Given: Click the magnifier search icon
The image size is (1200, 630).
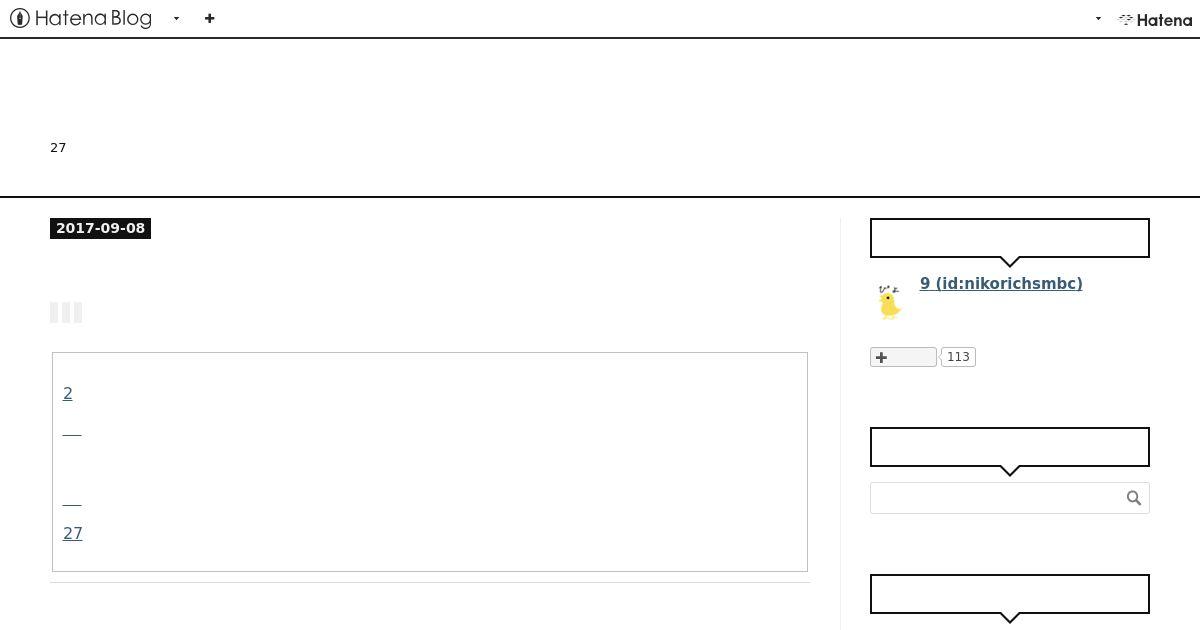Looking at the screenshot, I should 1134,498.
